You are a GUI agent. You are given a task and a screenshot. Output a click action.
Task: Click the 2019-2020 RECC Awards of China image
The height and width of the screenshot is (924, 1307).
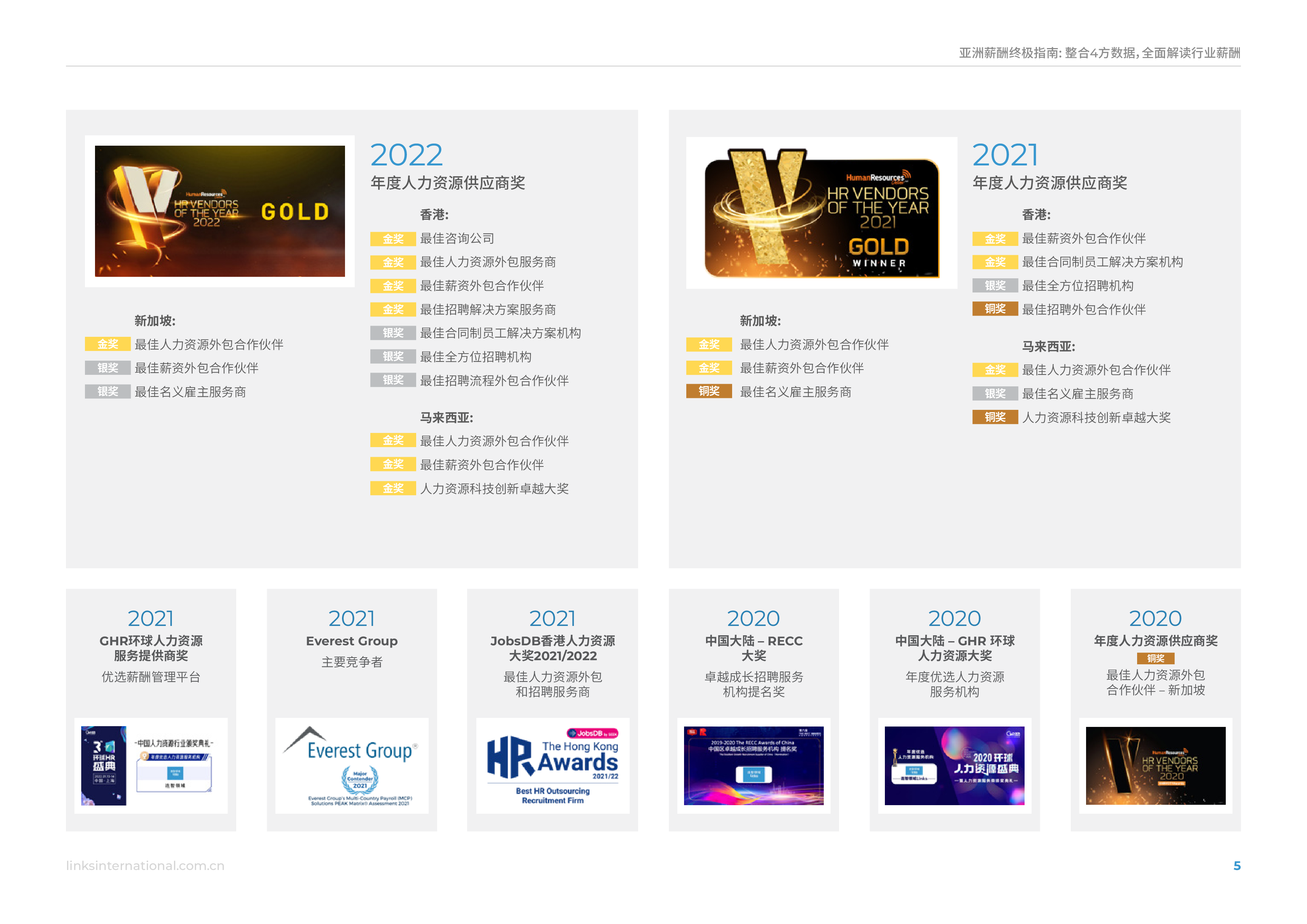(754, 766)
